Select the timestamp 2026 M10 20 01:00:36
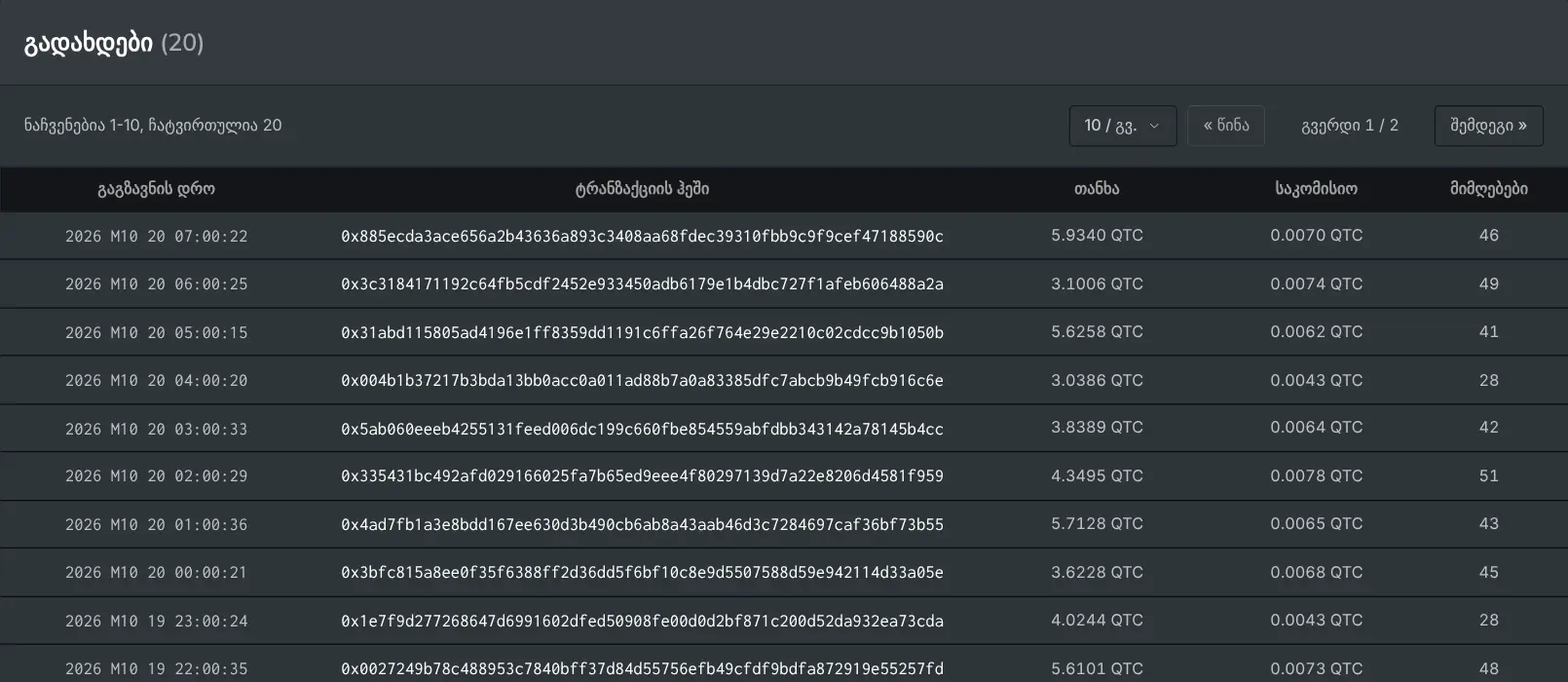This screenshot has width=1568, height=682. [x=156, y=524]
